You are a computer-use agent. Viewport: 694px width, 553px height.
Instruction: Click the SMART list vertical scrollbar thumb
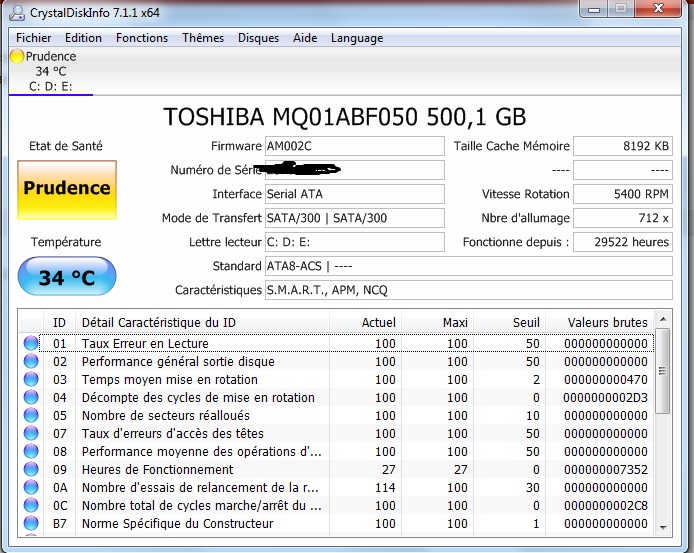click(663, 371)
